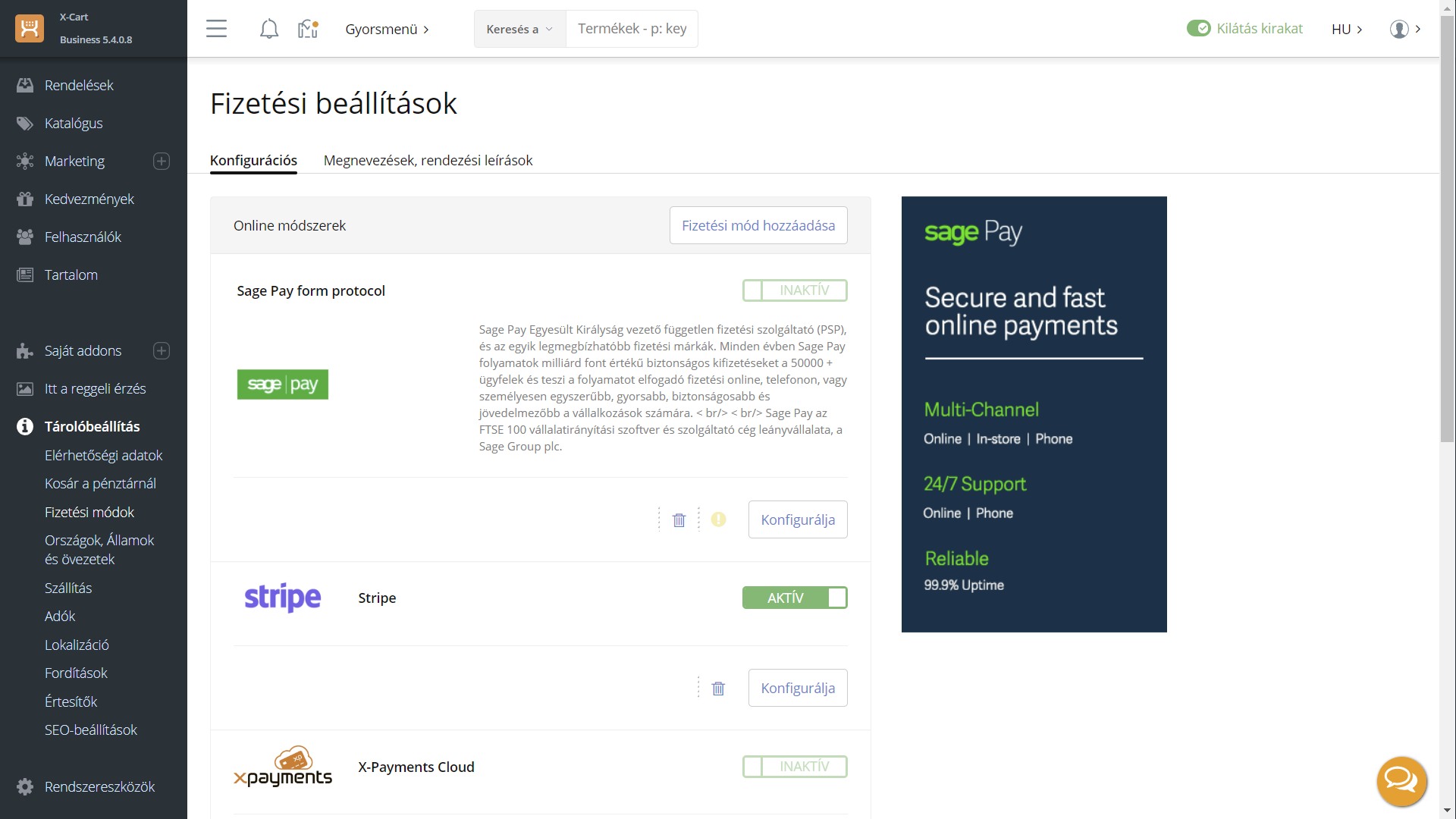Open Kosár a pénztárnál submenu item
The height and width of the screenshot is (819, 1456).
tap(100, 483)
